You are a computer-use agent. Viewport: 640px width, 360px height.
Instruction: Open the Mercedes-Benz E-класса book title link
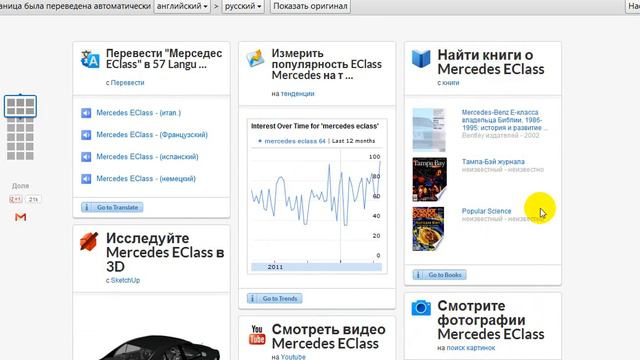[504, 120]
